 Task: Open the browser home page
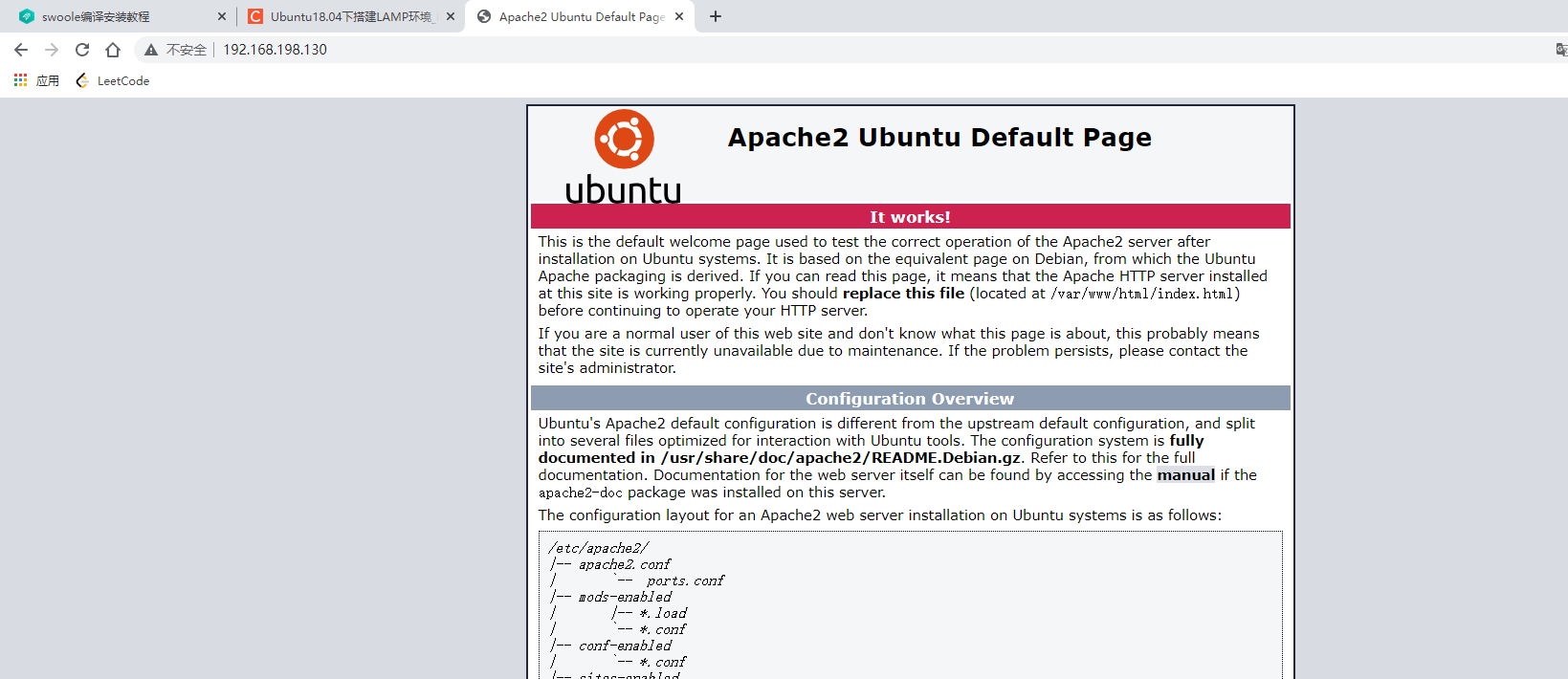click(113, 50)
